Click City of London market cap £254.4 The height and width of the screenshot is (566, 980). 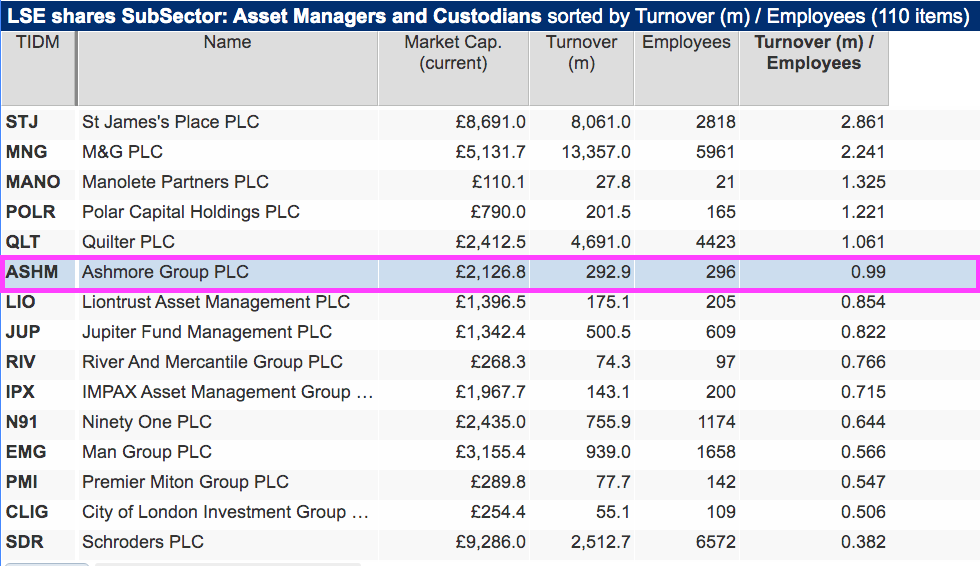coord(498,512)
